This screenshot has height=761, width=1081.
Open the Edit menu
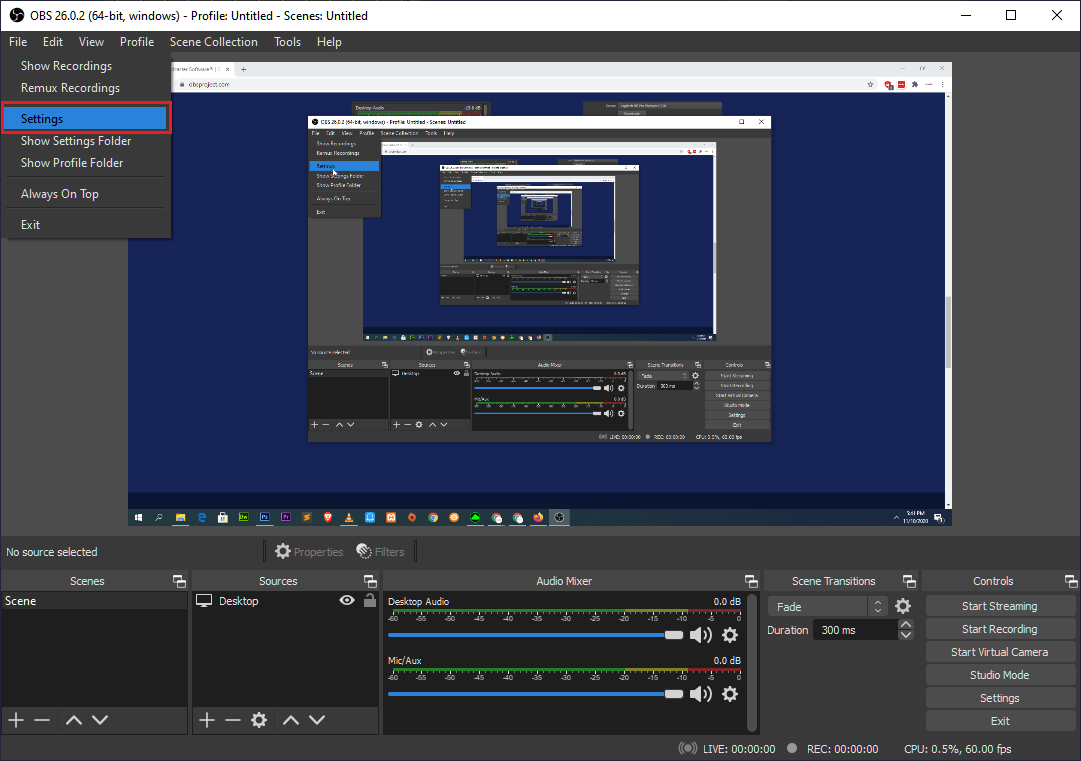click(52, 41)
